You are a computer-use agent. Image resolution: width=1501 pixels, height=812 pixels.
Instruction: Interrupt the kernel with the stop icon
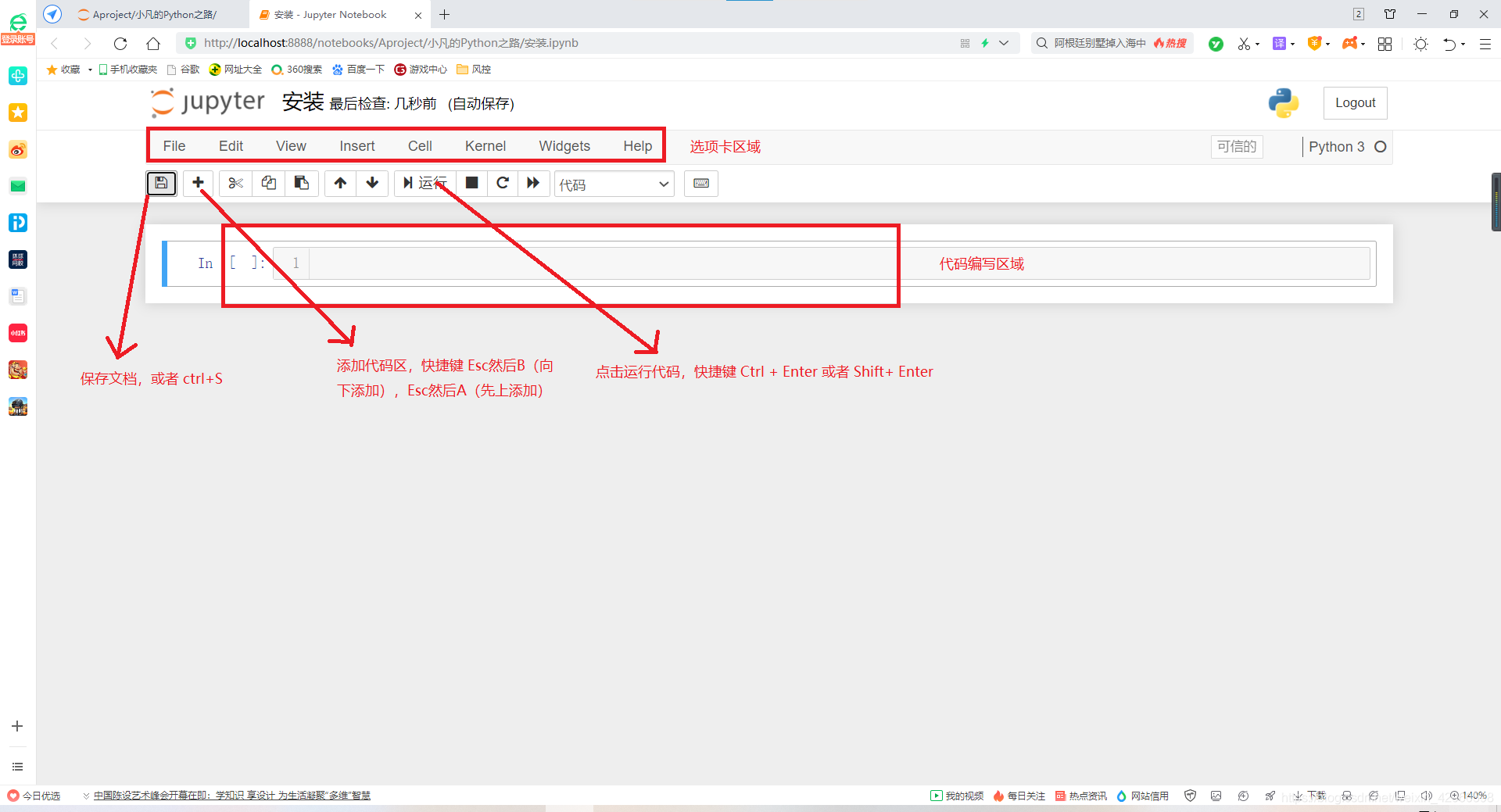click(x=471, y=183)
